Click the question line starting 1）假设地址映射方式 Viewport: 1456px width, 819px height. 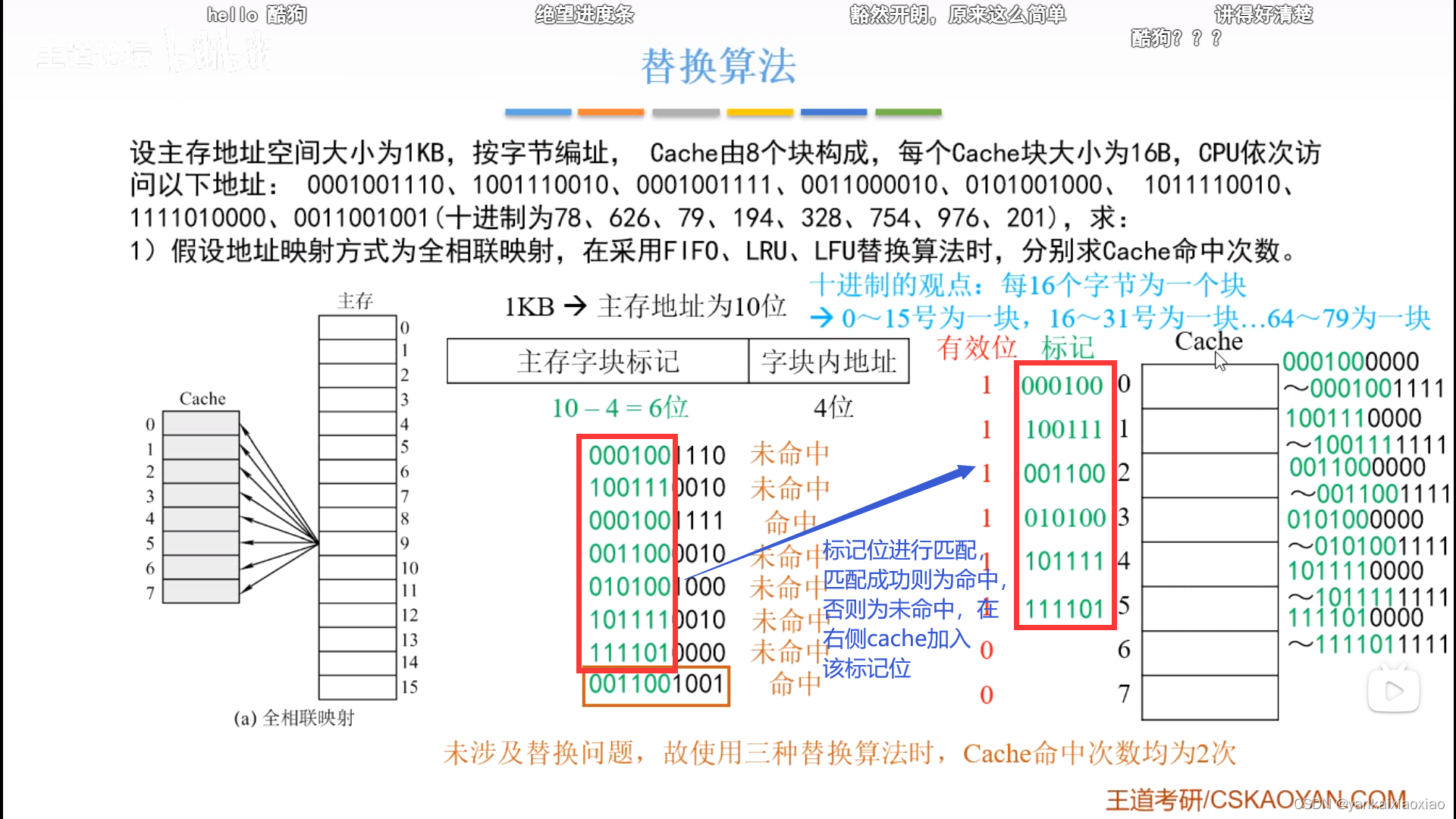point(713,251)
